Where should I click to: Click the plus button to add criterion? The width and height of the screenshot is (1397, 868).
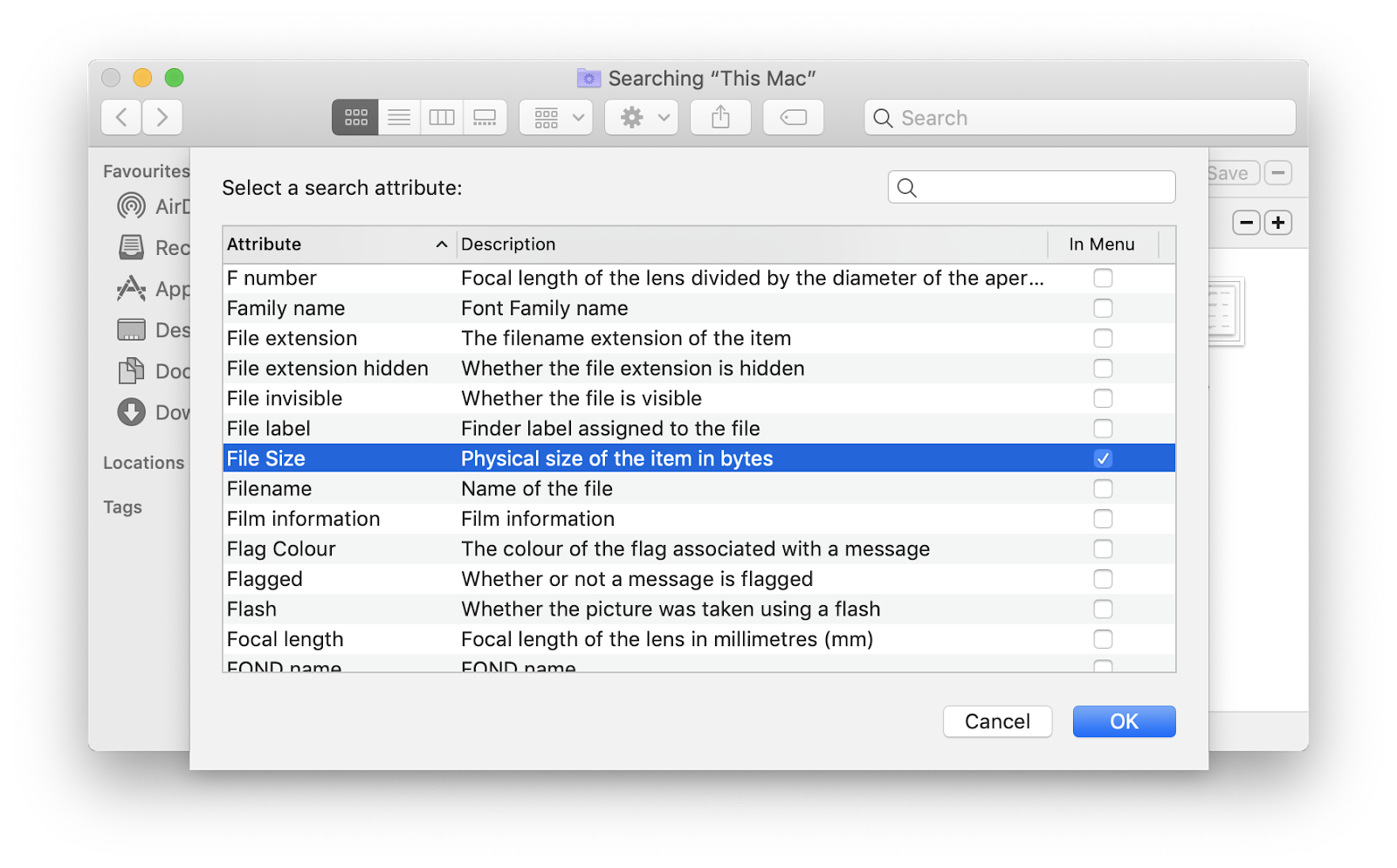(1278, 223)
